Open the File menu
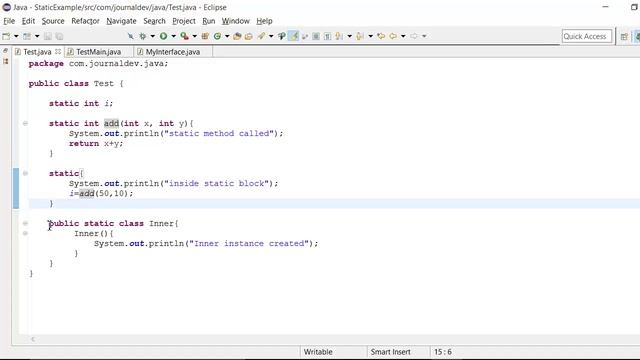The image size is (640, 360). (9, 21)
